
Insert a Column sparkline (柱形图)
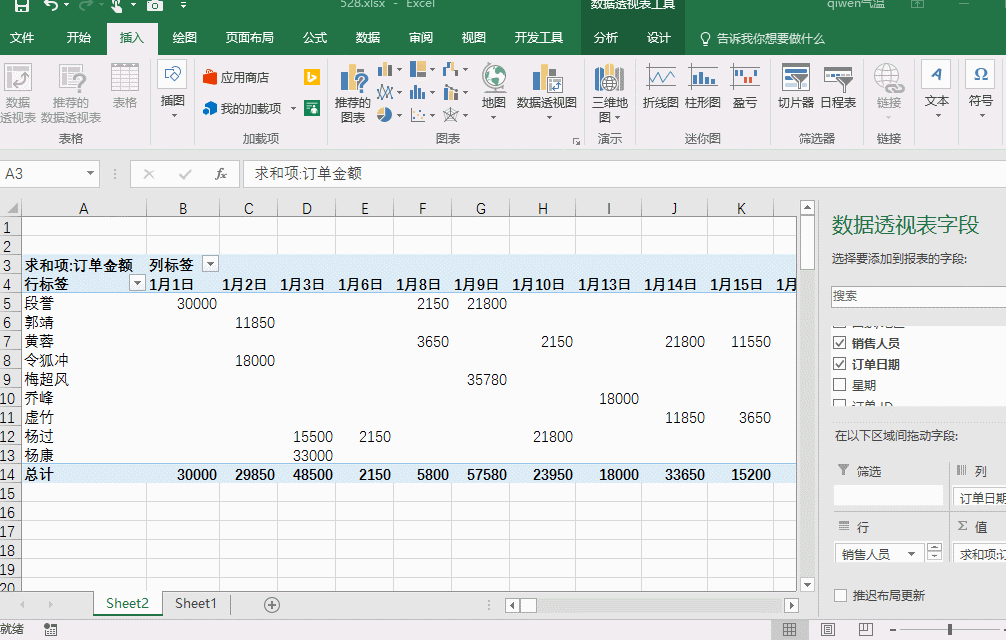[703, 86]
